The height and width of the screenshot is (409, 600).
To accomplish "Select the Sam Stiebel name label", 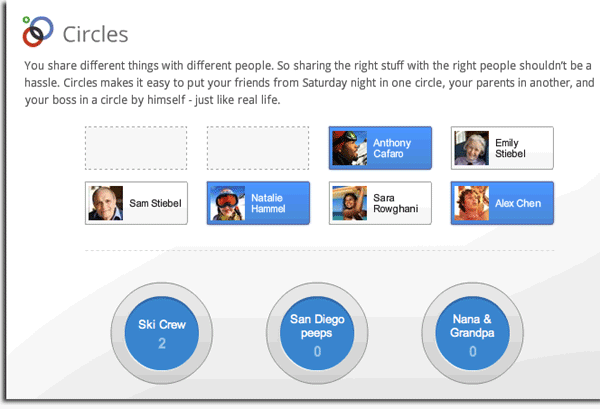I will (155, 204).
